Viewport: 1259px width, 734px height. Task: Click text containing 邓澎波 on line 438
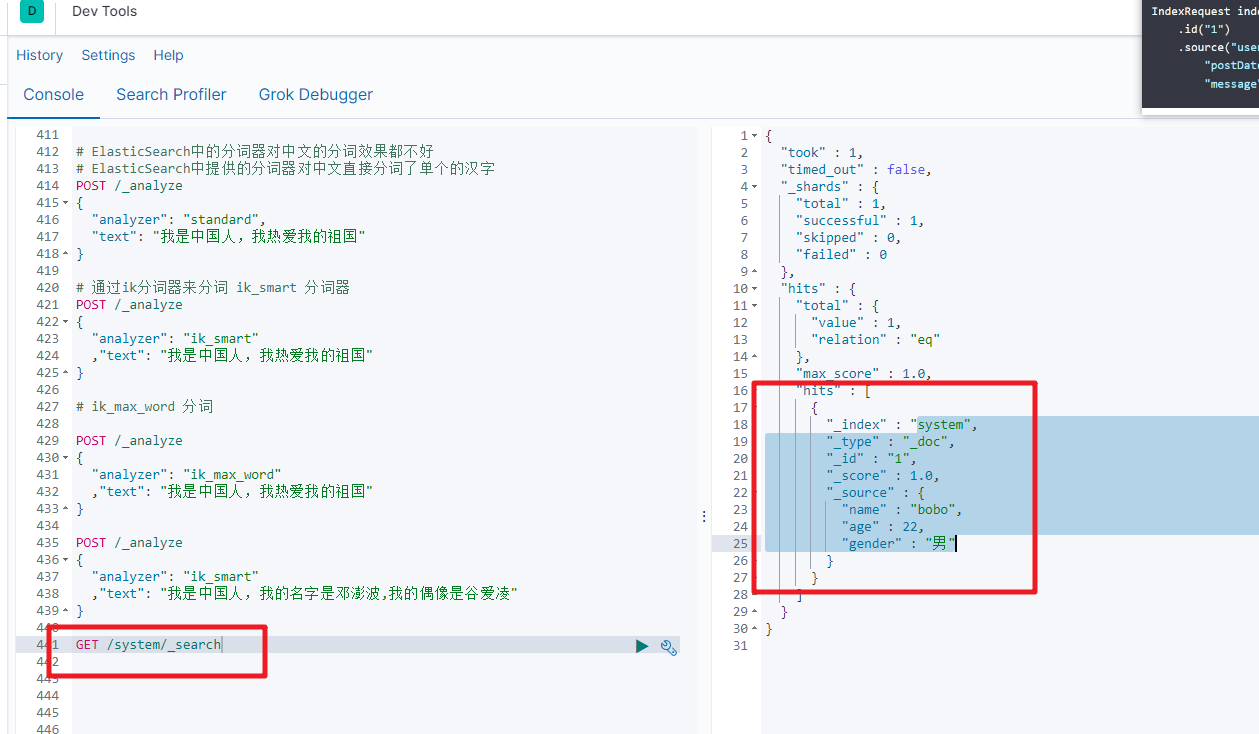[339, 593]
